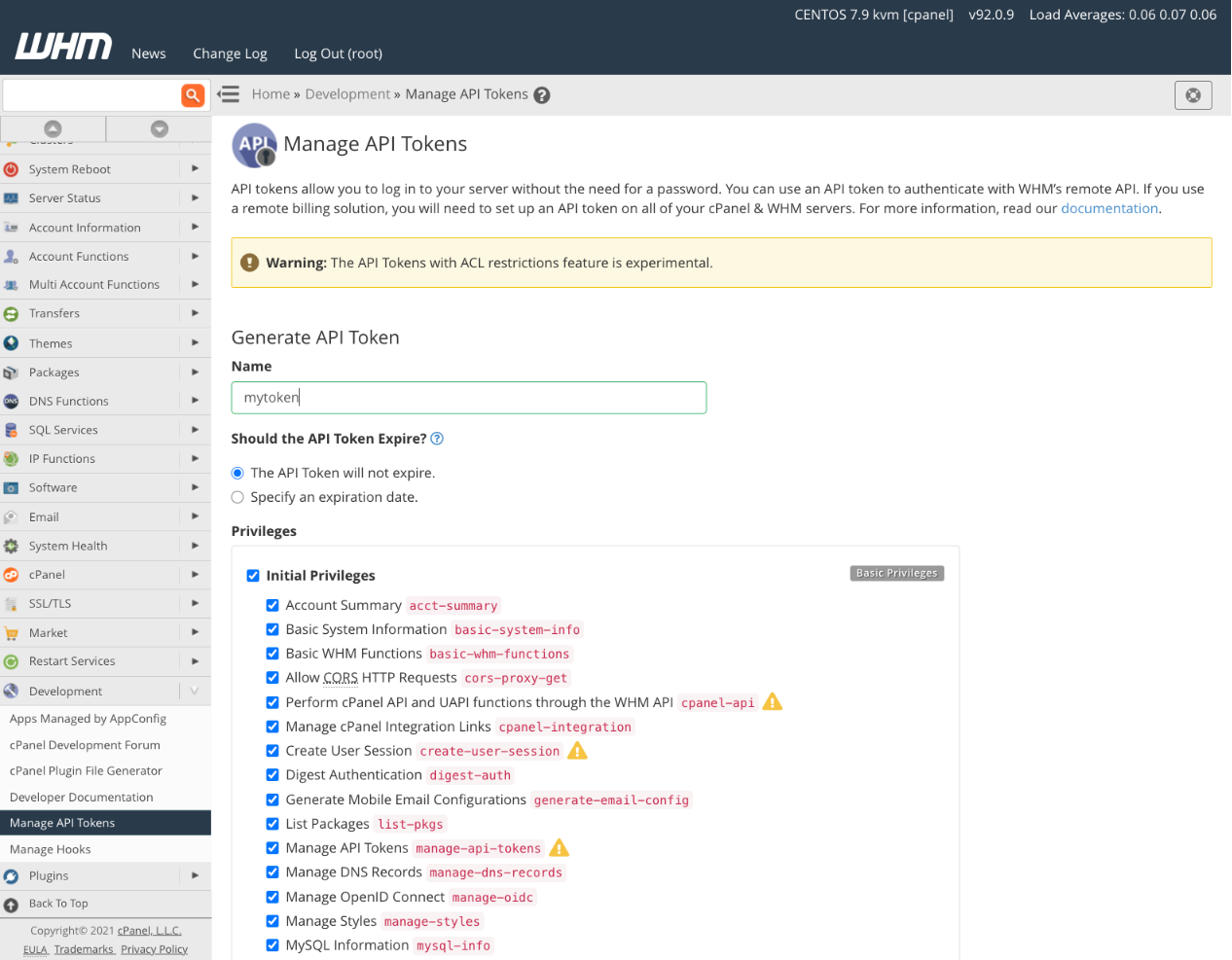
Task: Click Log Out (root) in the top menu
Action: coord(338,53)
